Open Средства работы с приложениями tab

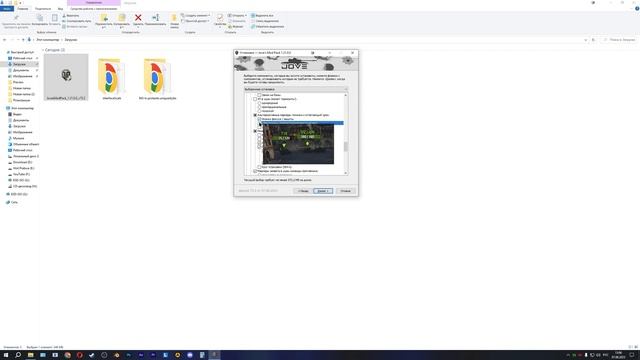point(93,9)
